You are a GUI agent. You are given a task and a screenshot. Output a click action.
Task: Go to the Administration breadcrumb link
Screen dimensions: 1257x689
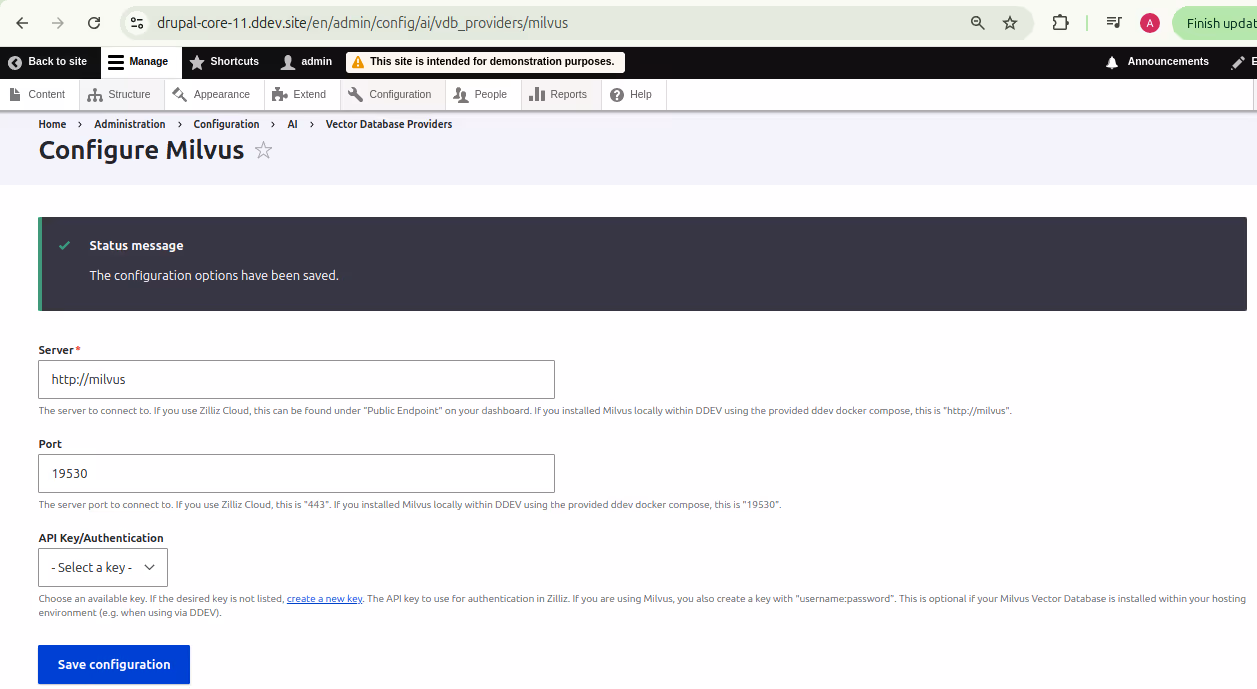pos(130,124)
